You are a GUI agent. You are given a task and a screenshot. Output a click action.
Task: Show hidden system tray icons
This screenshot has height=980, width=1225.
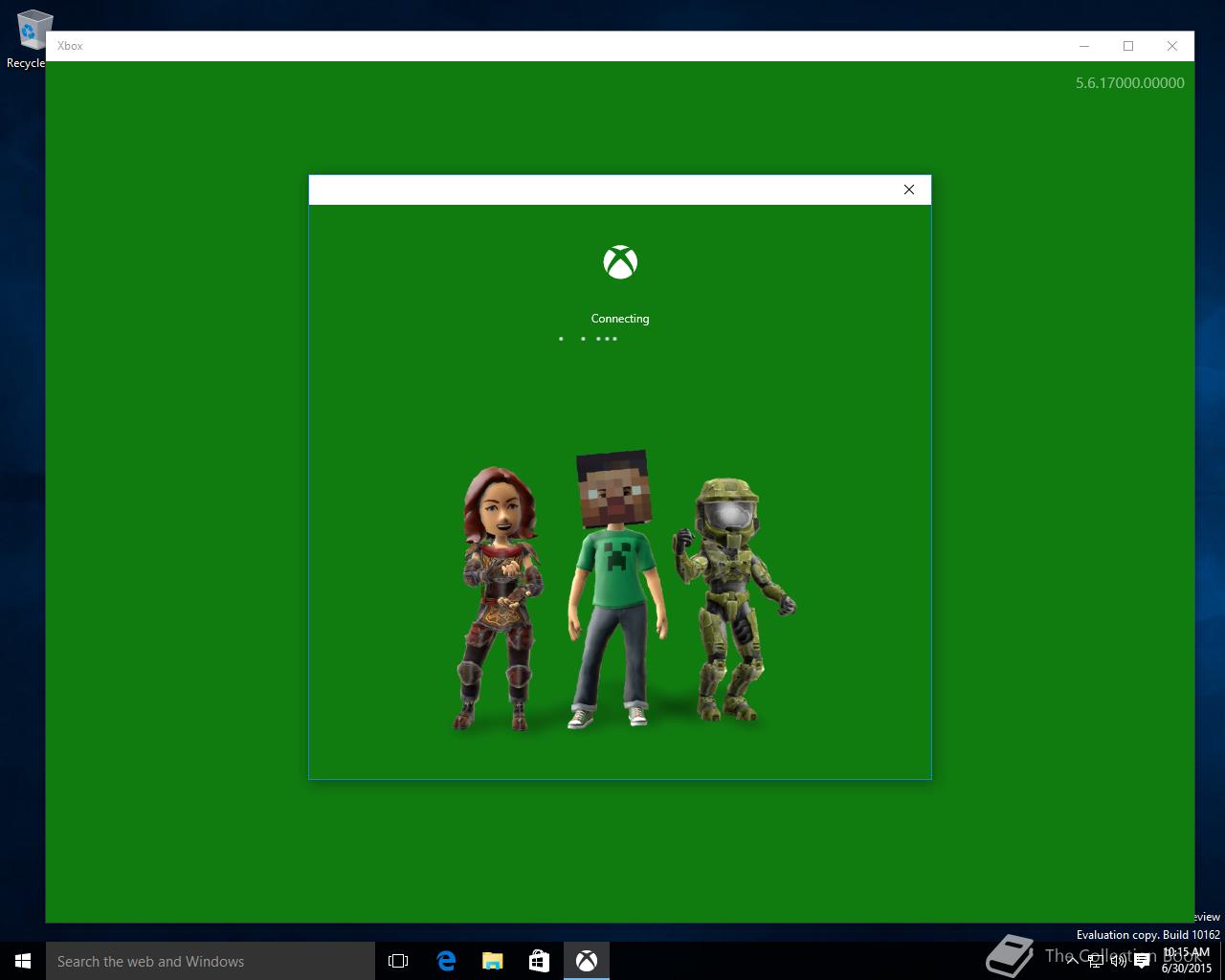click(1072, 961)
